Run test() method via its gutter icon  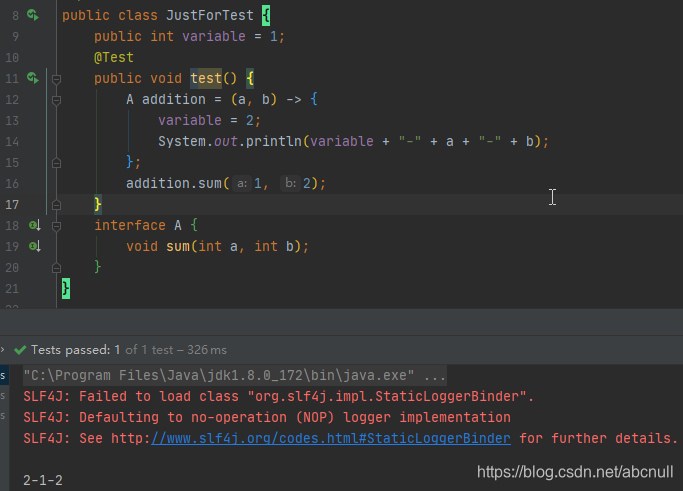pos(33,78)
